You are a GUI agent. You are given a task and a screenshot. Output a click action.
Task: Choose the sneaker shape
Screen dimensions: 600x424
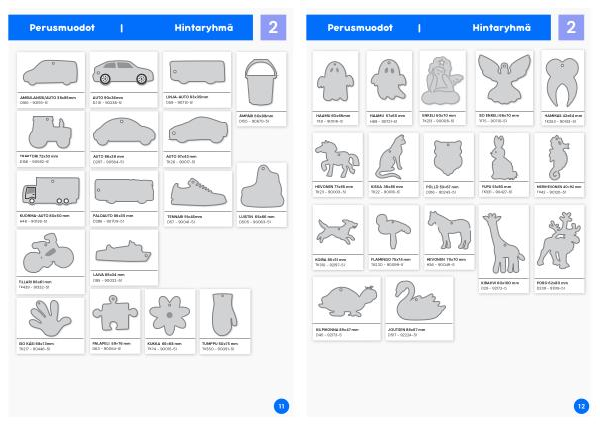pos(198,192)
